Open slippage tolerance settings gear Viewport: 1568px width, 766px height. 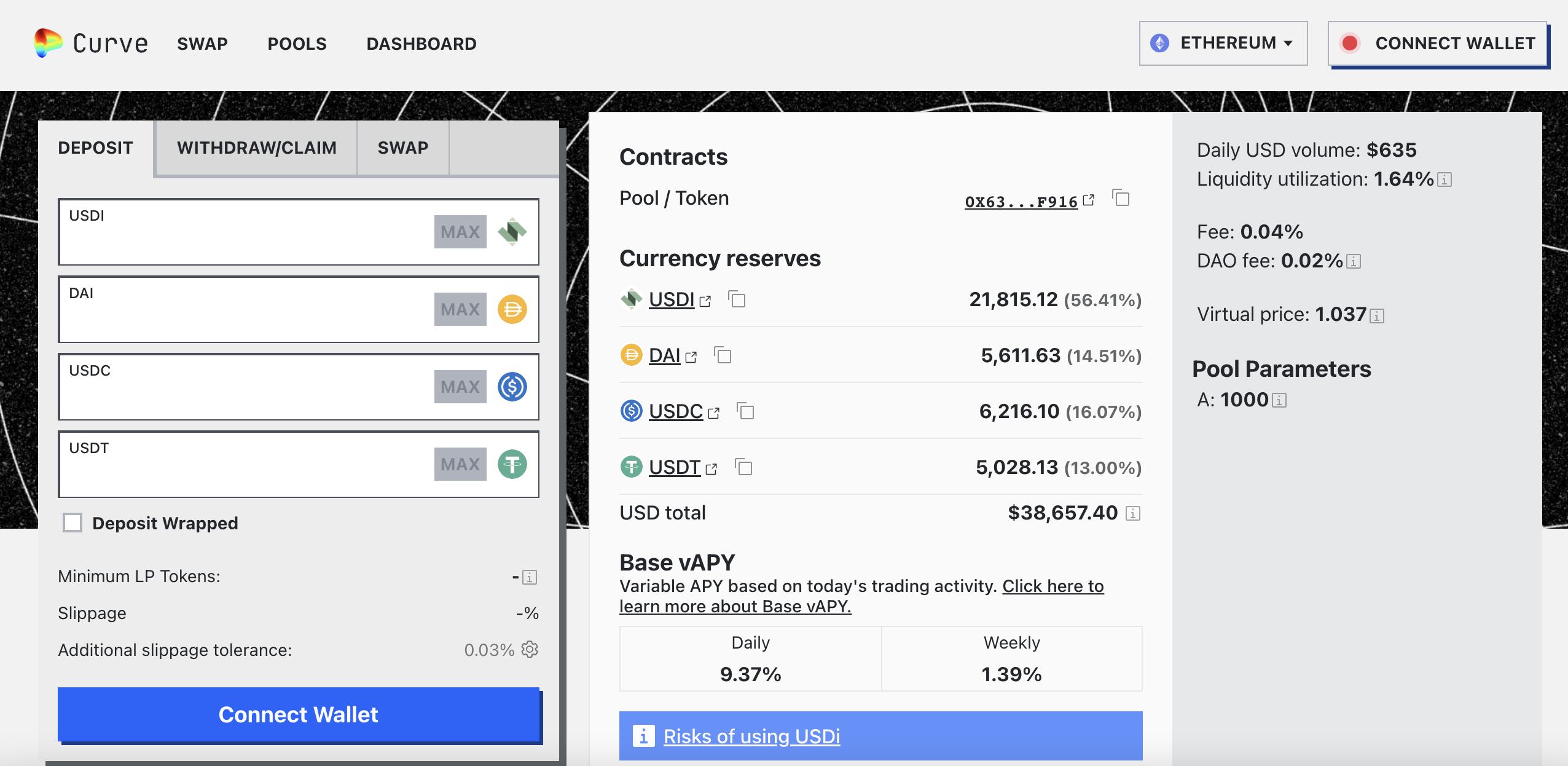[x=530, y=649]
